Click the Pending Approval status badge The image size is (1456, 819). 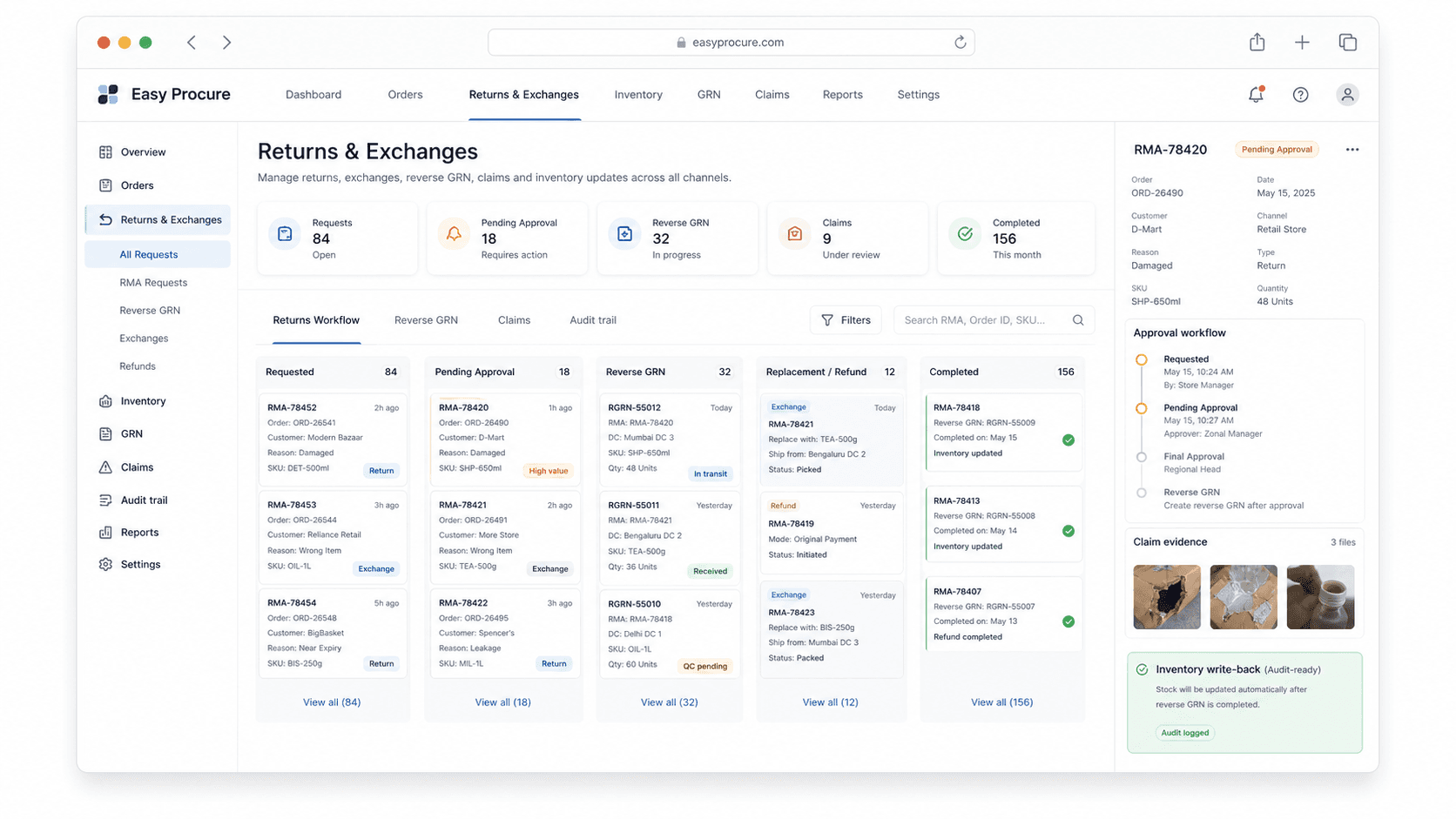click(1277, 150)
